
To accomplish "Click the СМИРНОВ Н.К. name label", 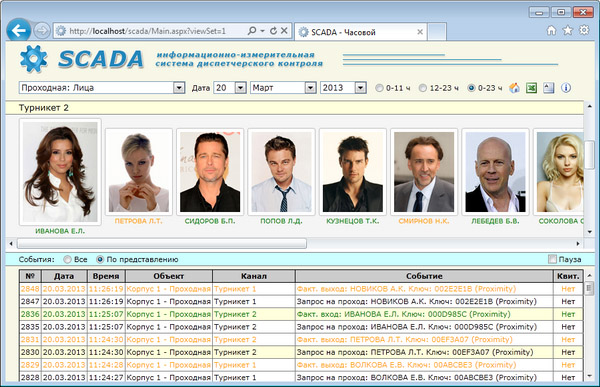I will (424, 221).
